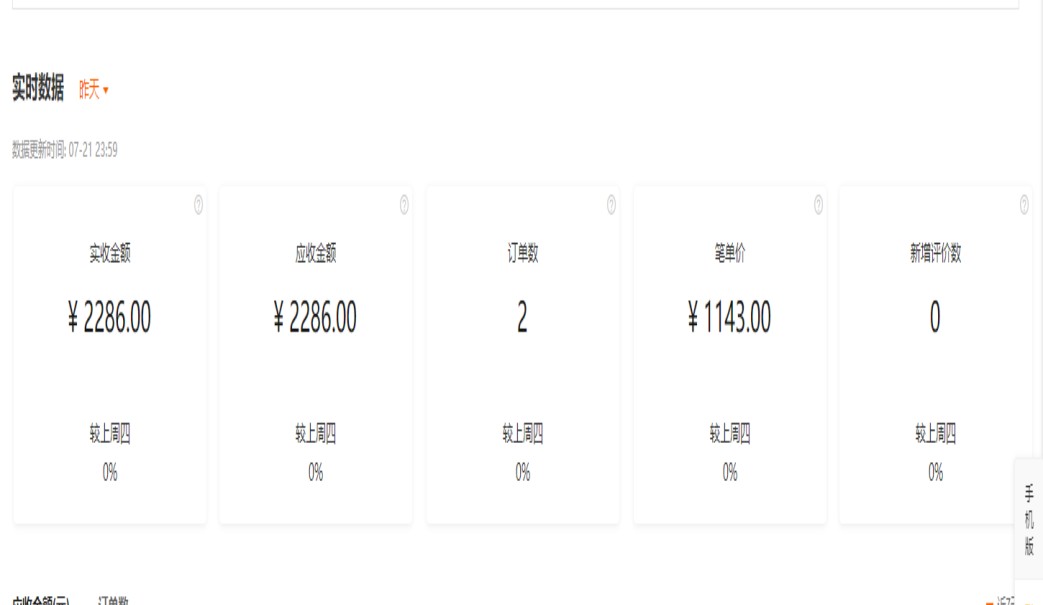Click the 实收金额 card title
Screen dimensions: 1043x605
coord(110,254)
